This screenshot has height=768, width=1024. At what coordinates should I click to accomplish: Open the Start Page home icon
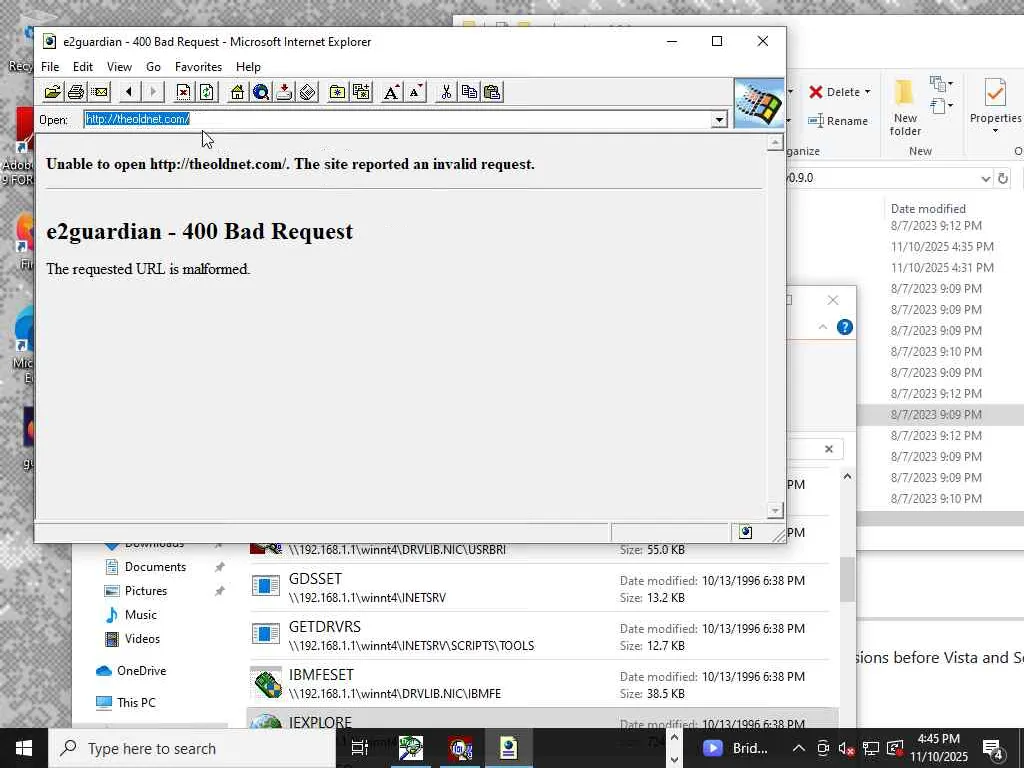coord(237,92)
